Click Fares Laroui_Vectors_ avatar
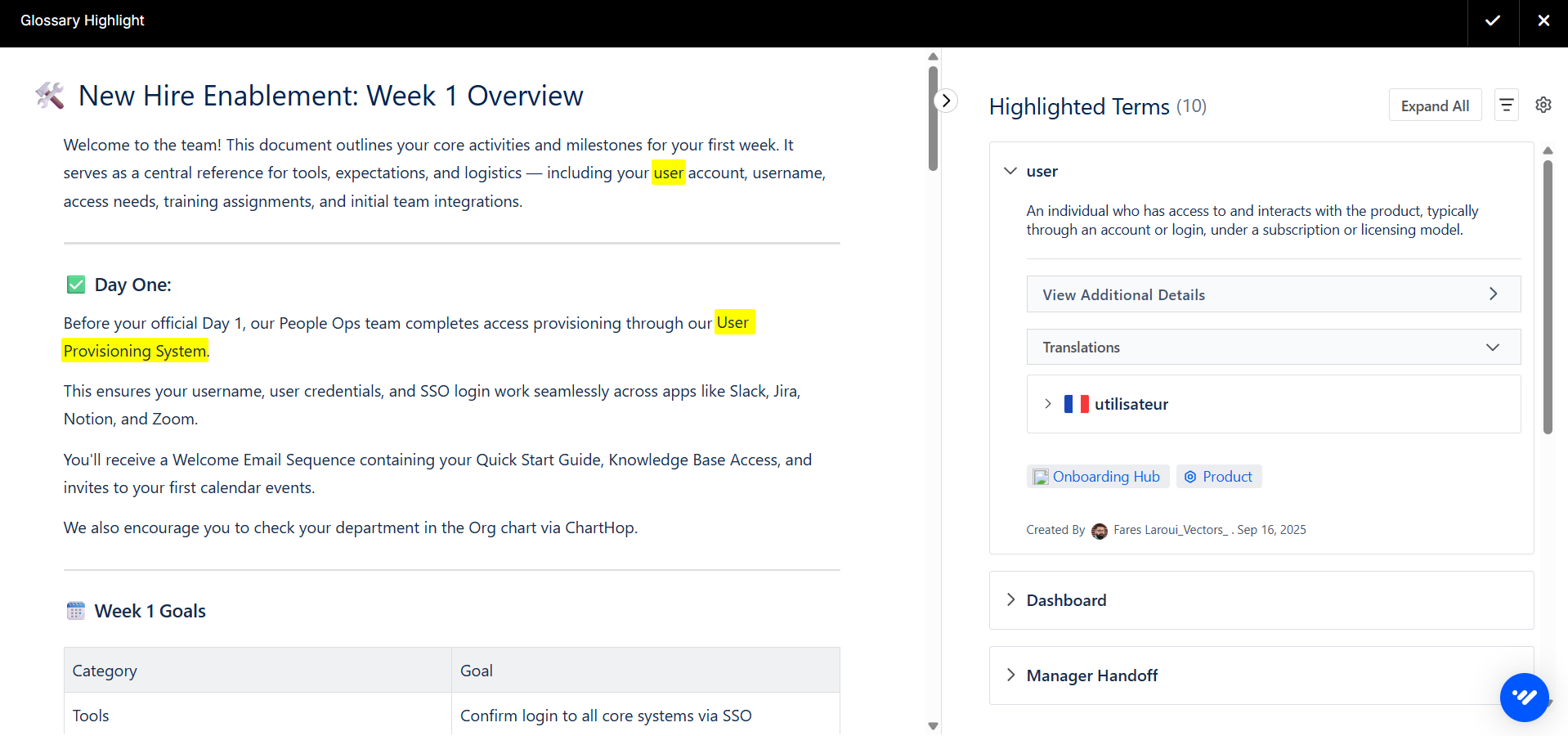This screenshot has width=1568, height=736. click(1100, 531)
